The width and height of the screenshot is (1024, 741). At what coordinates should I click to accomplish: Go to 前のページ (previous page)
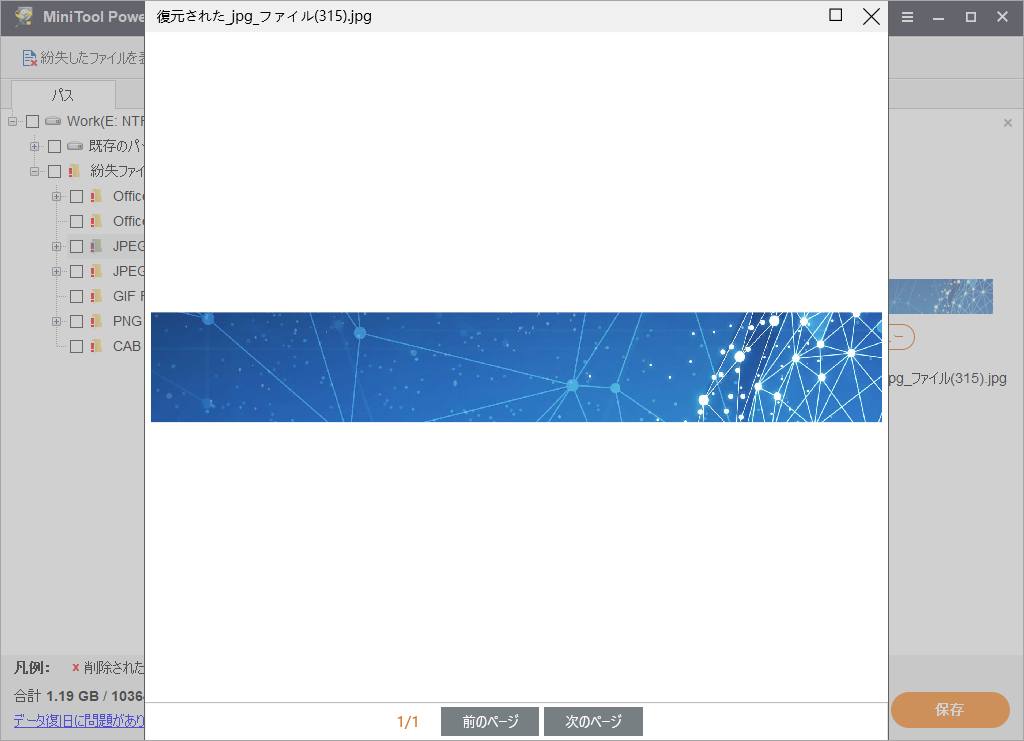pos(490,721)
